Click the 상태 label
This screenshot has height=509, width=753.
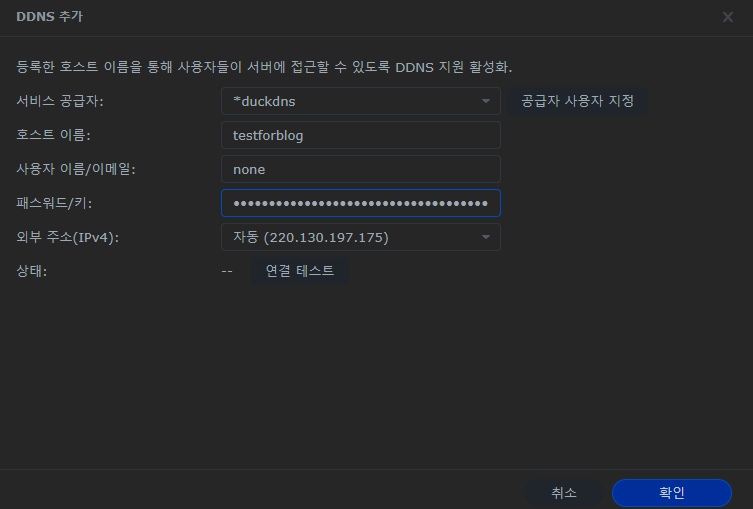coord(32,271)
